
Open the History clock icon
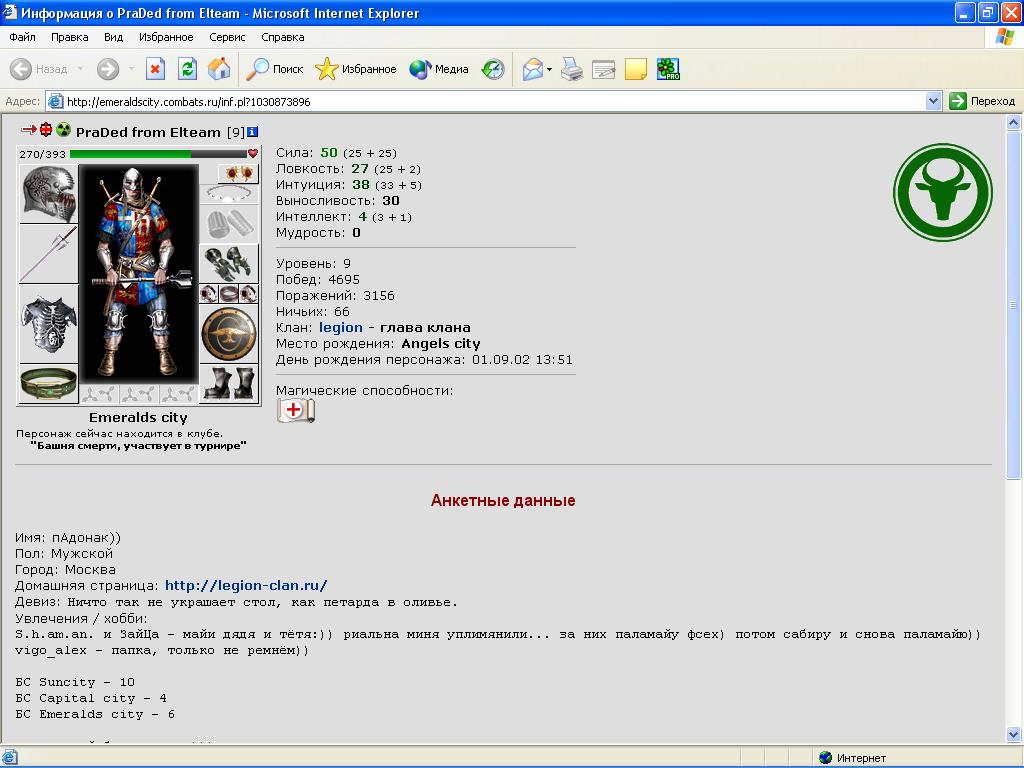493,69
